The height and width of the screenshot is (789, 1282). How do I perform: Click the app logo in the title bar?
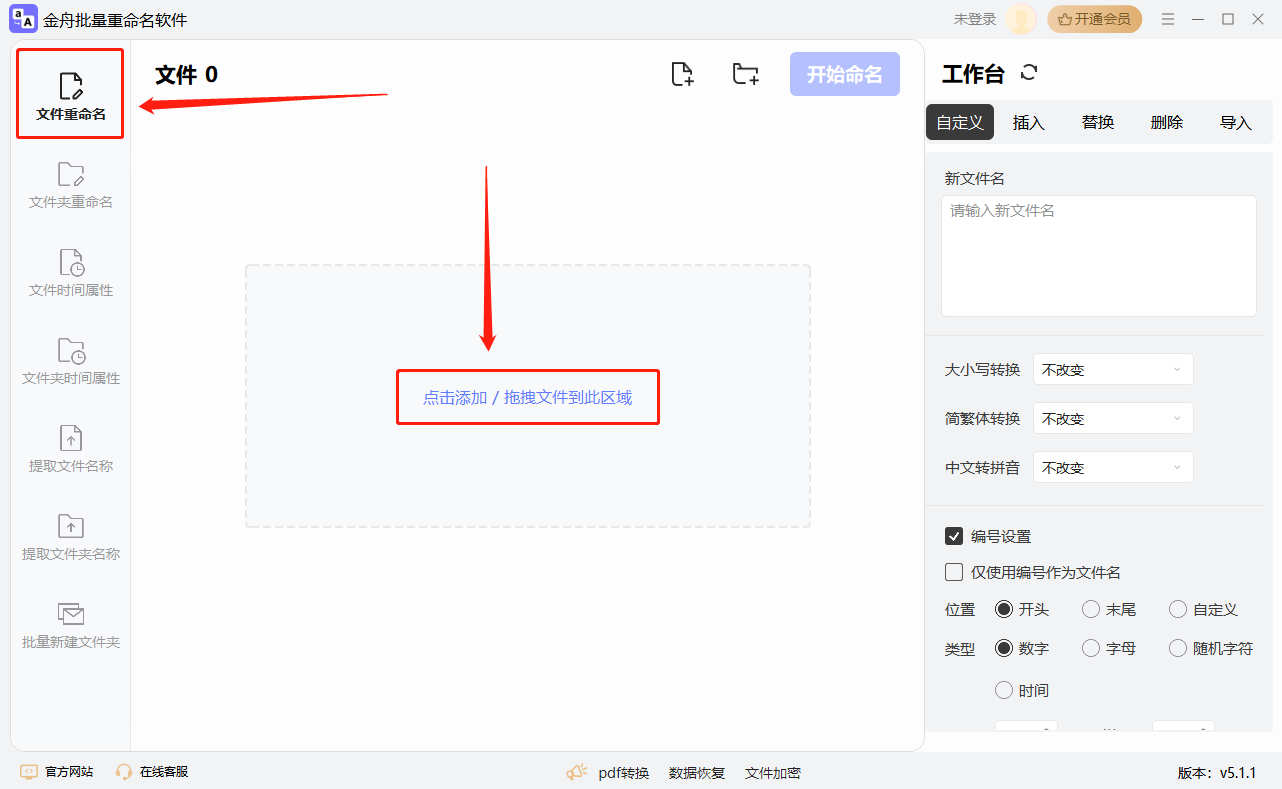point(23,19)
